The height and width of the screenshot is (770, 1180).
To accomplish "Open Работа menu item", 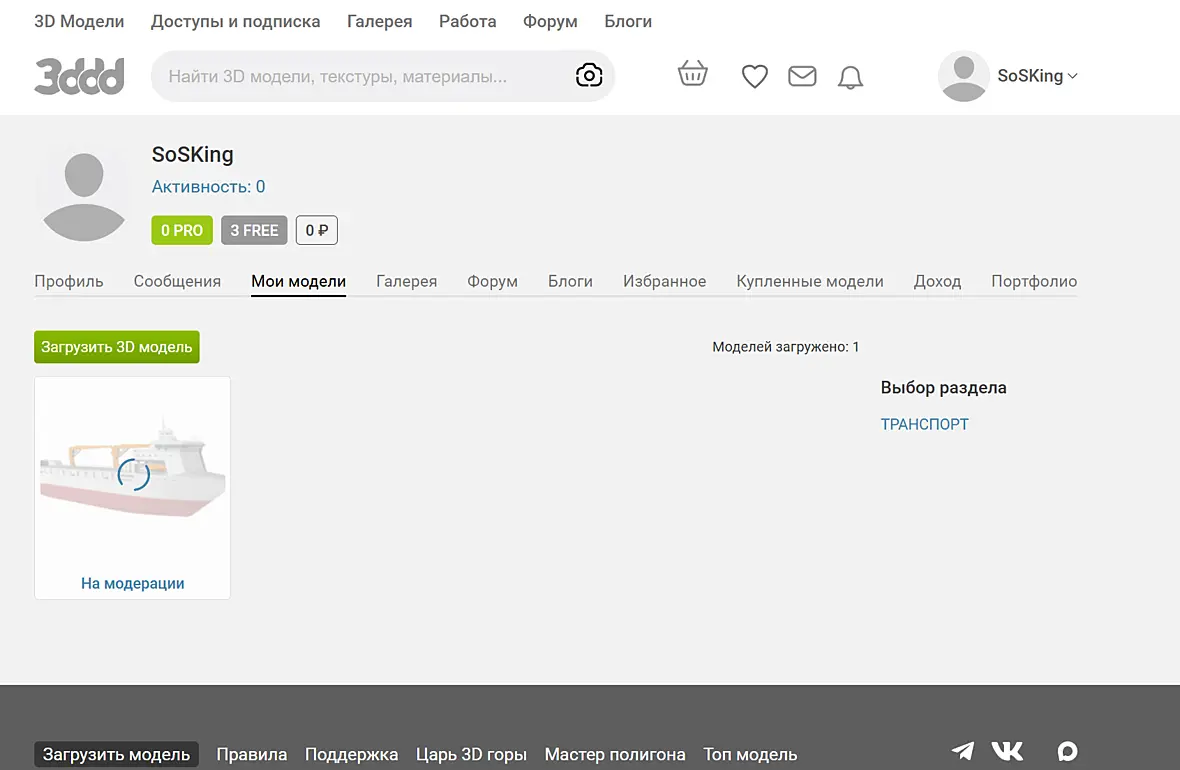I will (x=467, y=22).
